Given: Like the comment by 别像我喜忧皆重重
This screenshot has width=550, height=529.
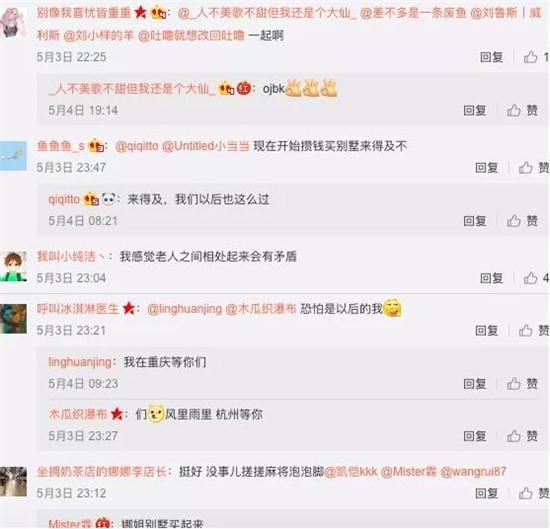Looking at the screenshot, I should click(535, 57).
